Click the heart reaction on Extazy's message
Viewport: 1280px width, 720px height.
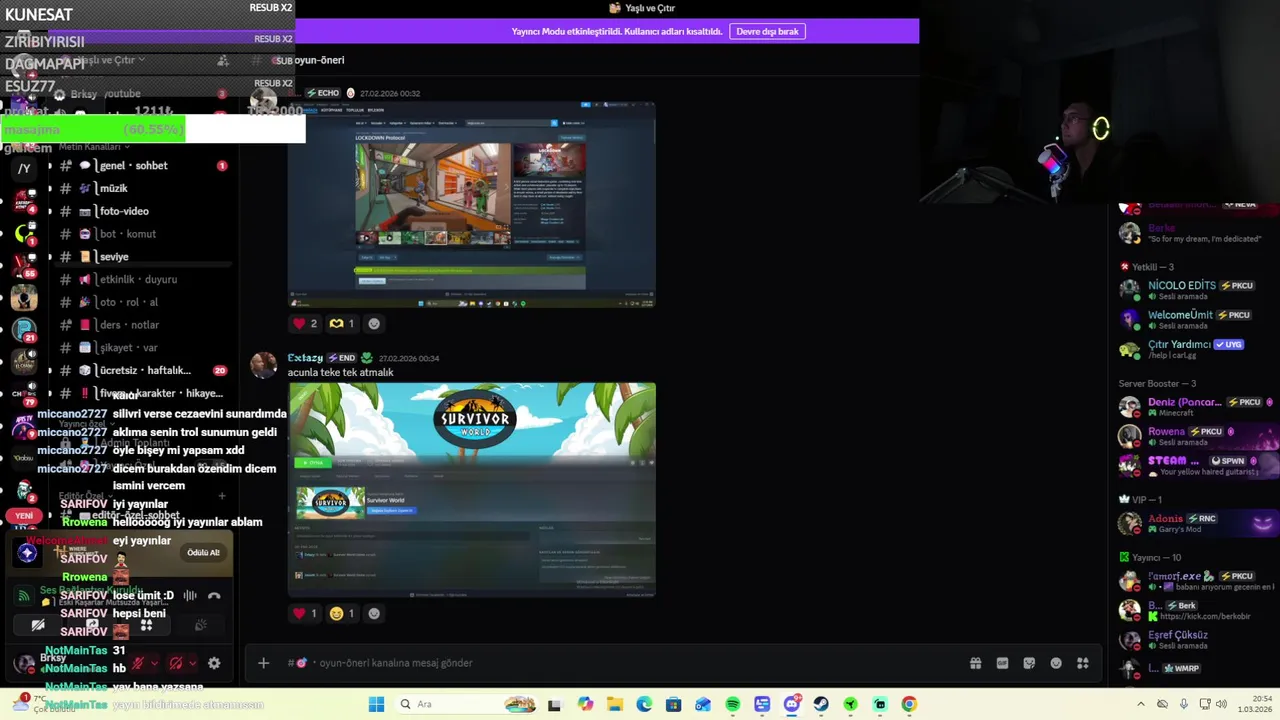click(304, 613)
